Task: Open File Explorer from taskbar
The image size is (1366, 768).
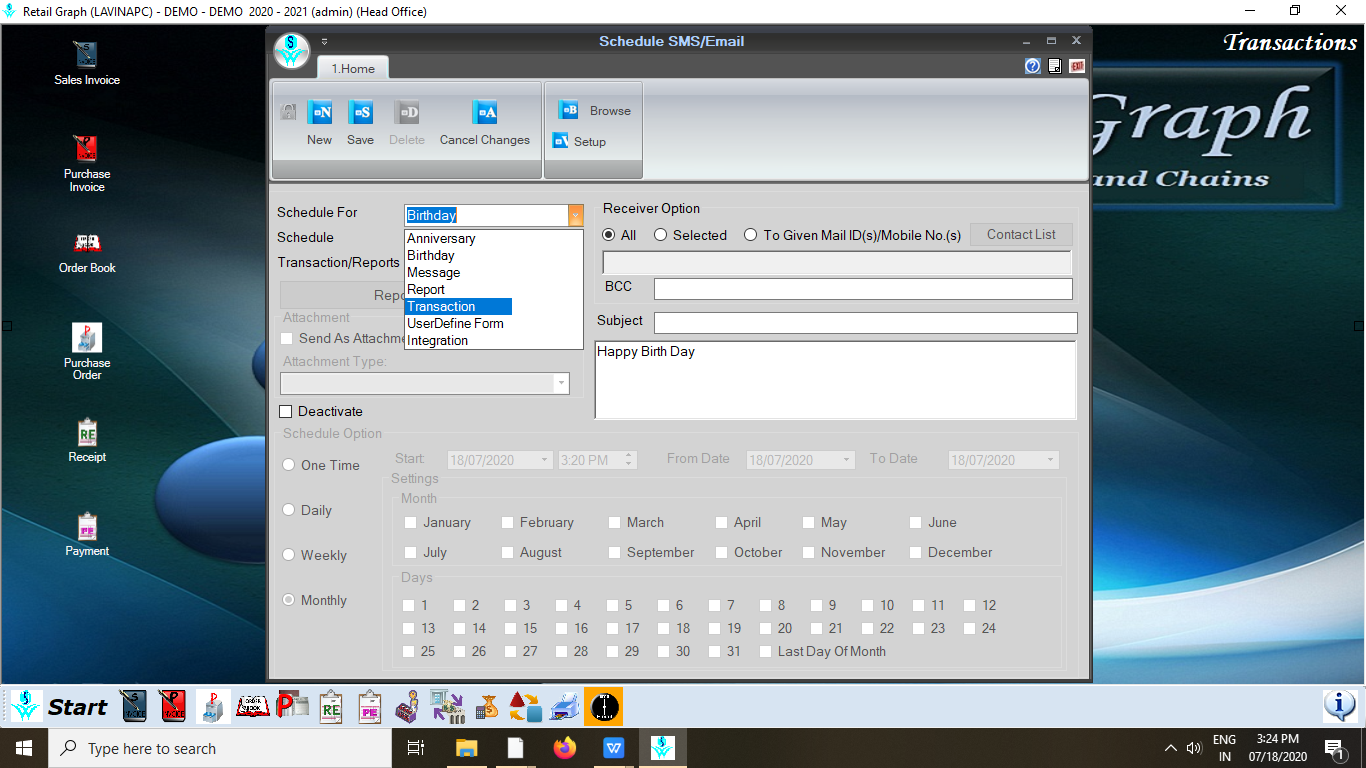Action: (x=467, y=748)
